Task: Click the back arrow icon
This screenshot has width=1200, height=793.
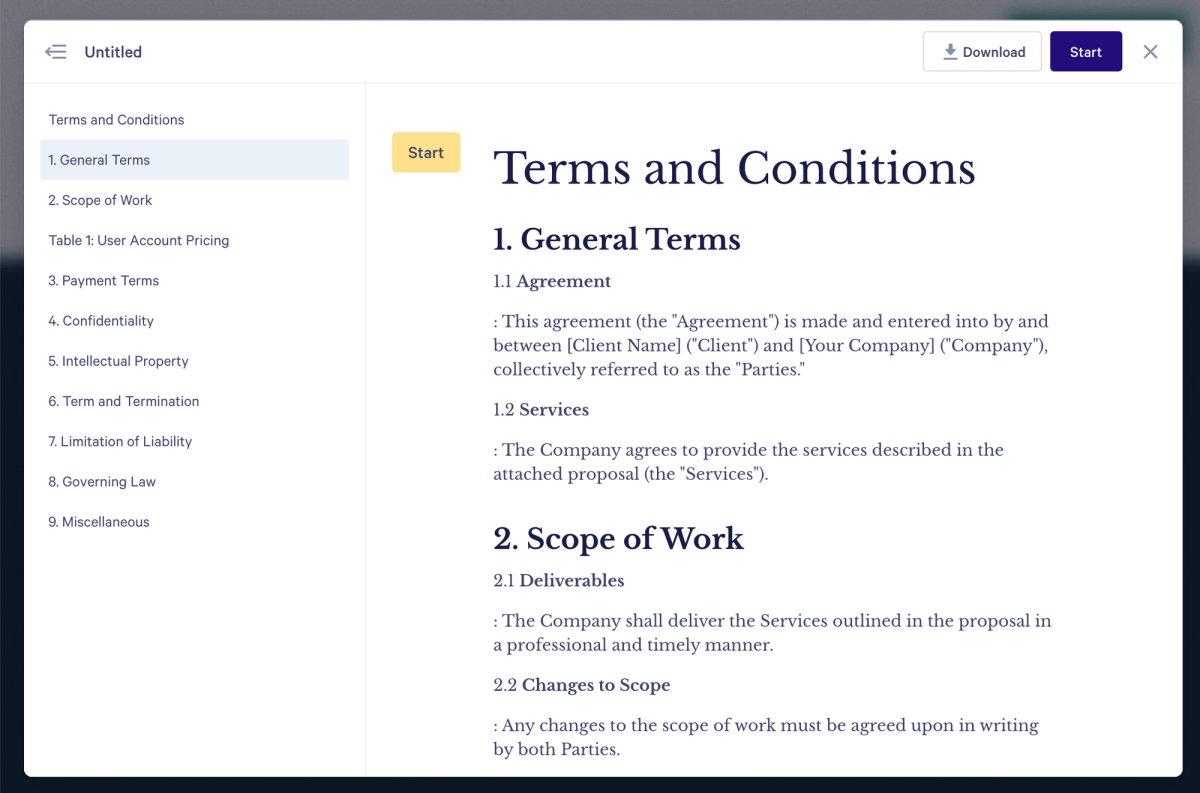Action: tap(56, 51)
